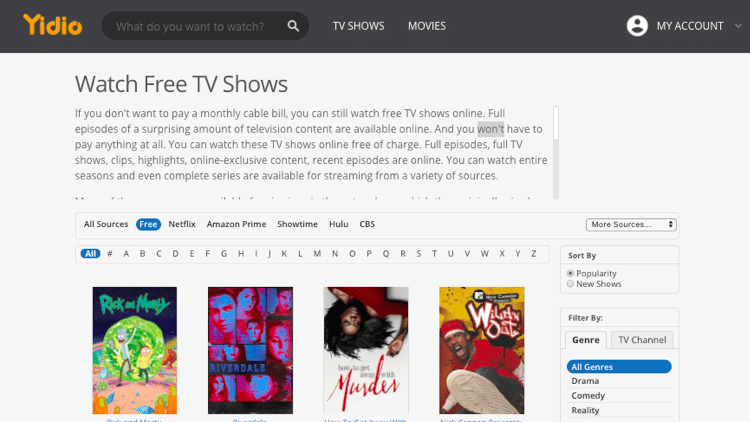The height and width of the screenshot is (422, 750).
Task: Open the Wild 'N Out poster
Action: point(482,350)
